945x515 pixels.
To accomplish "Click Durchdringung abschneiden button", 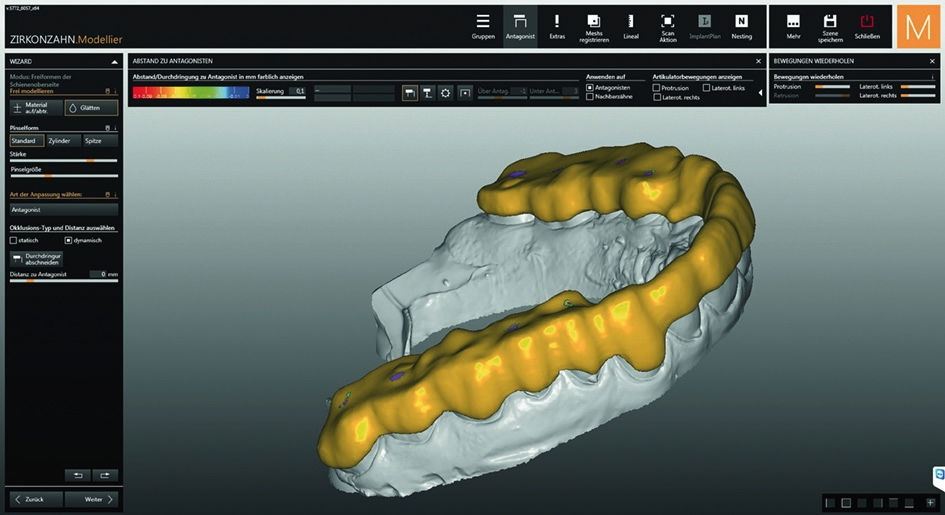I will tap(36, 259).
